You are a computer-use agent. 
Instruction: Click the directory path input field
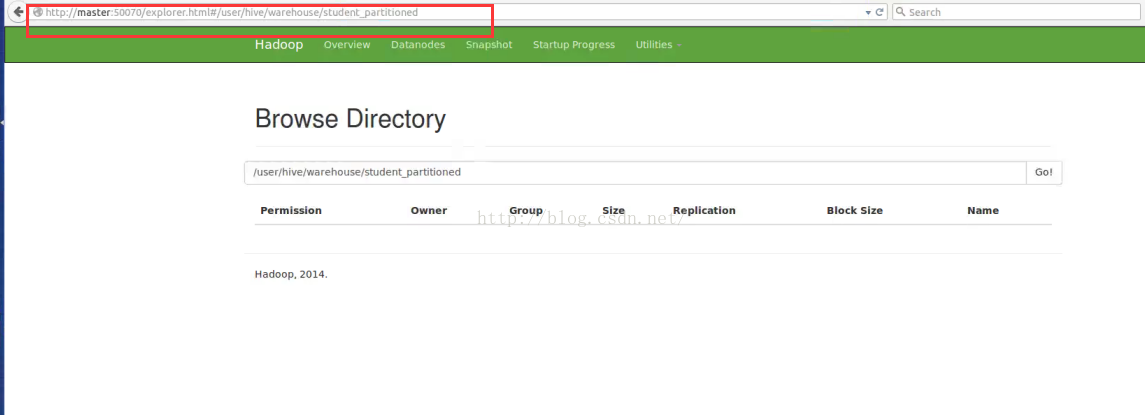click(635, 172)
